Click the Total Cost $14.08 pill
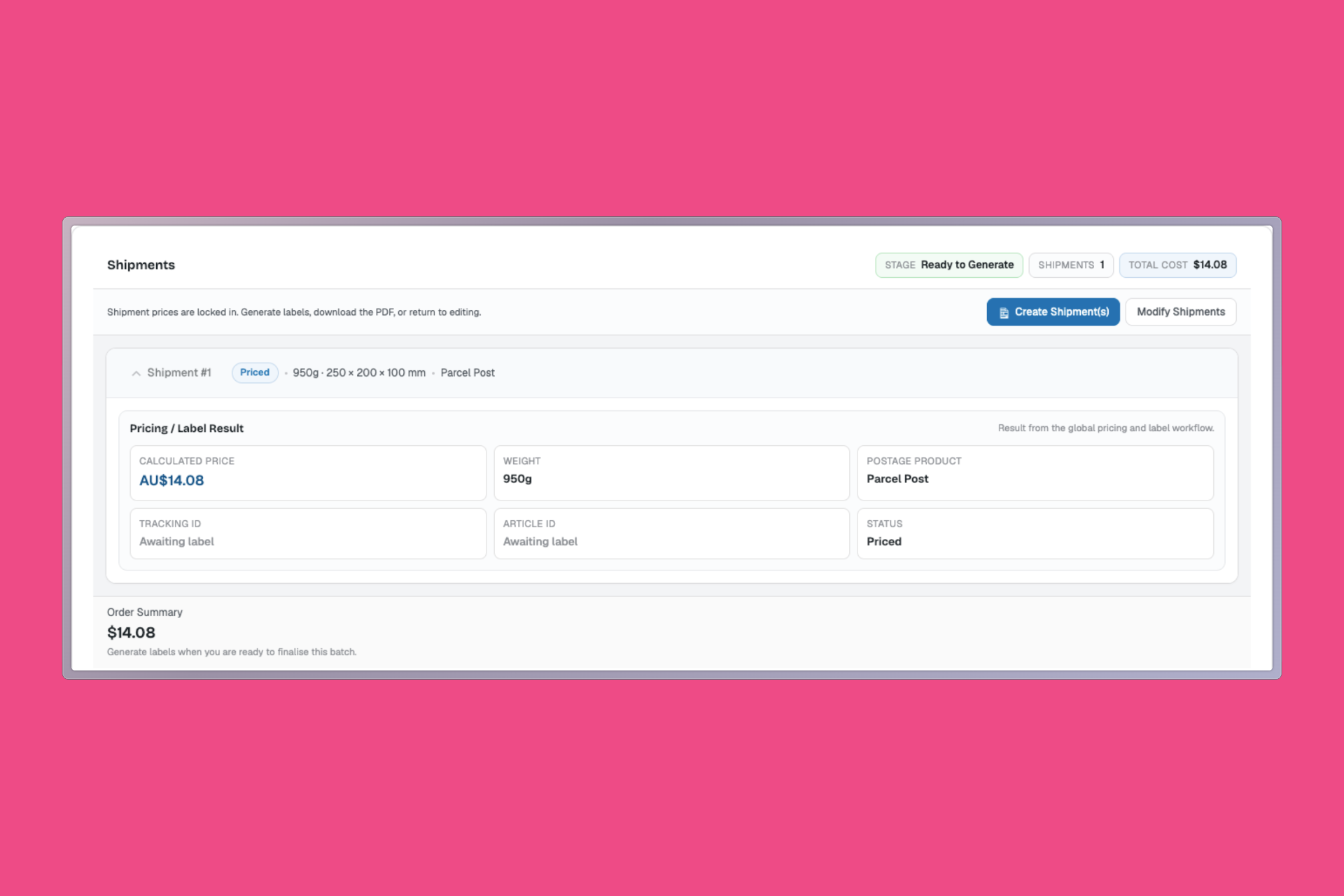 click(1177, 265)
